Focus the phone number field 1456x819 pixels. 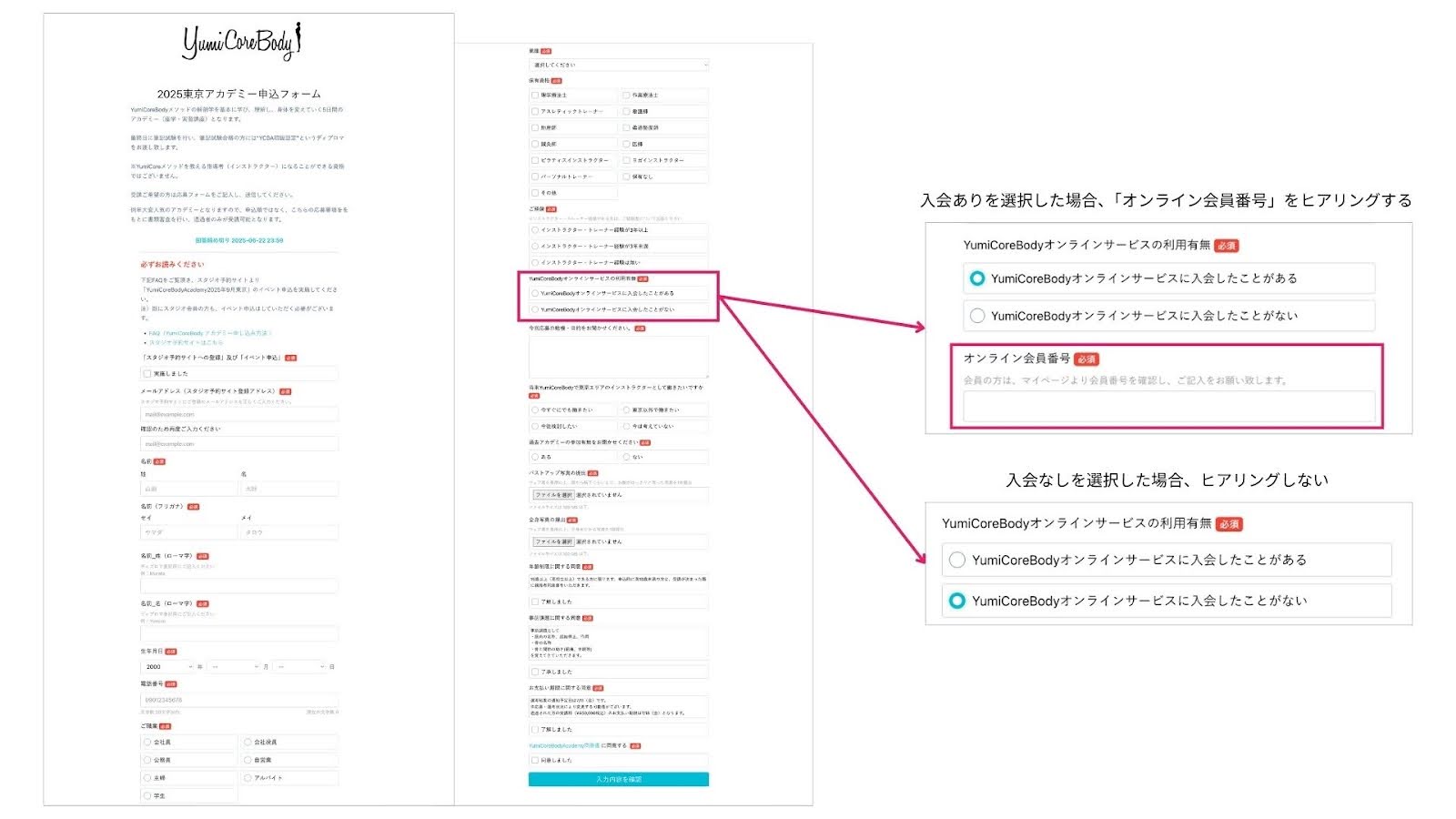(238, 701)
